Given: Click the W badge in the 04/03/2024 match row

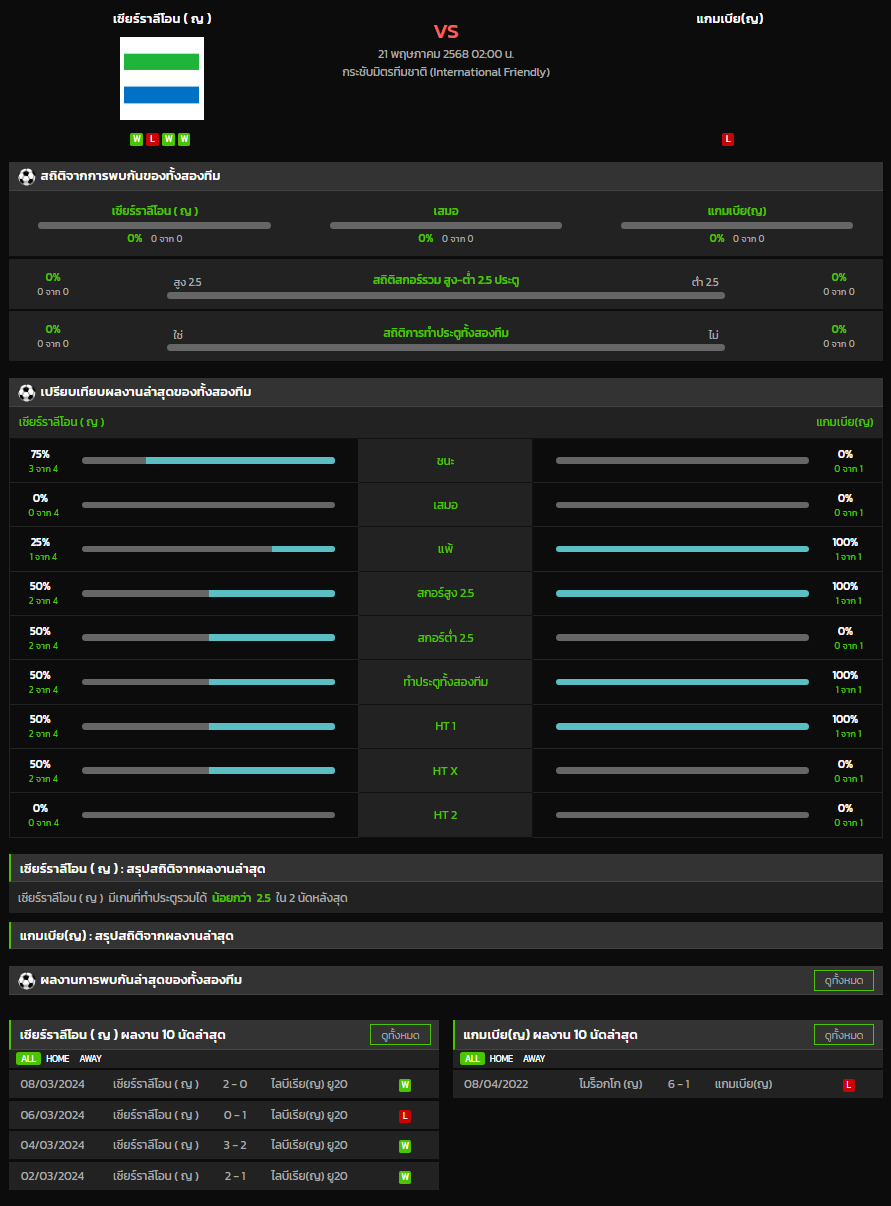Looking at the screenshot, I should [405, 1146].
